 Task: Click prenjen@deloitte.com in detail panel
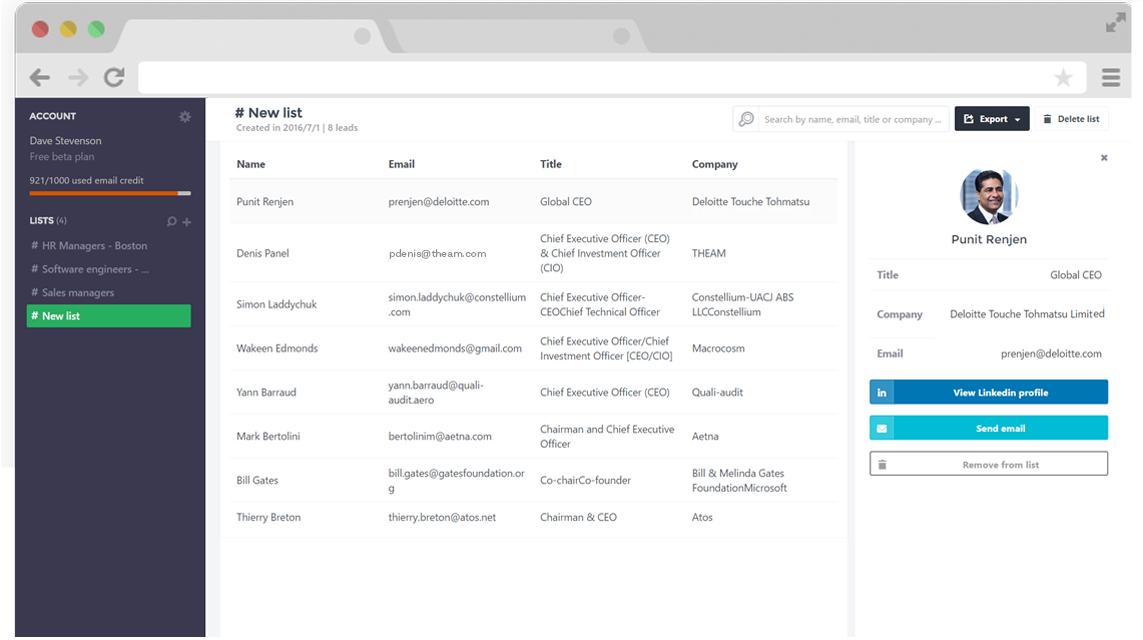1051,354
